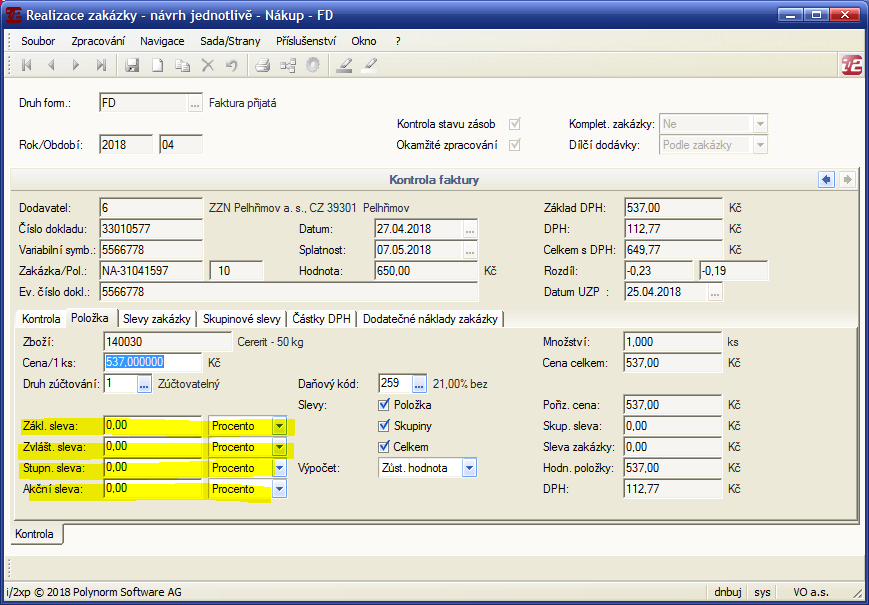Screen dimensions: 869x605
Task: Click status bar entry dnbuj
Action: point(727,592)
